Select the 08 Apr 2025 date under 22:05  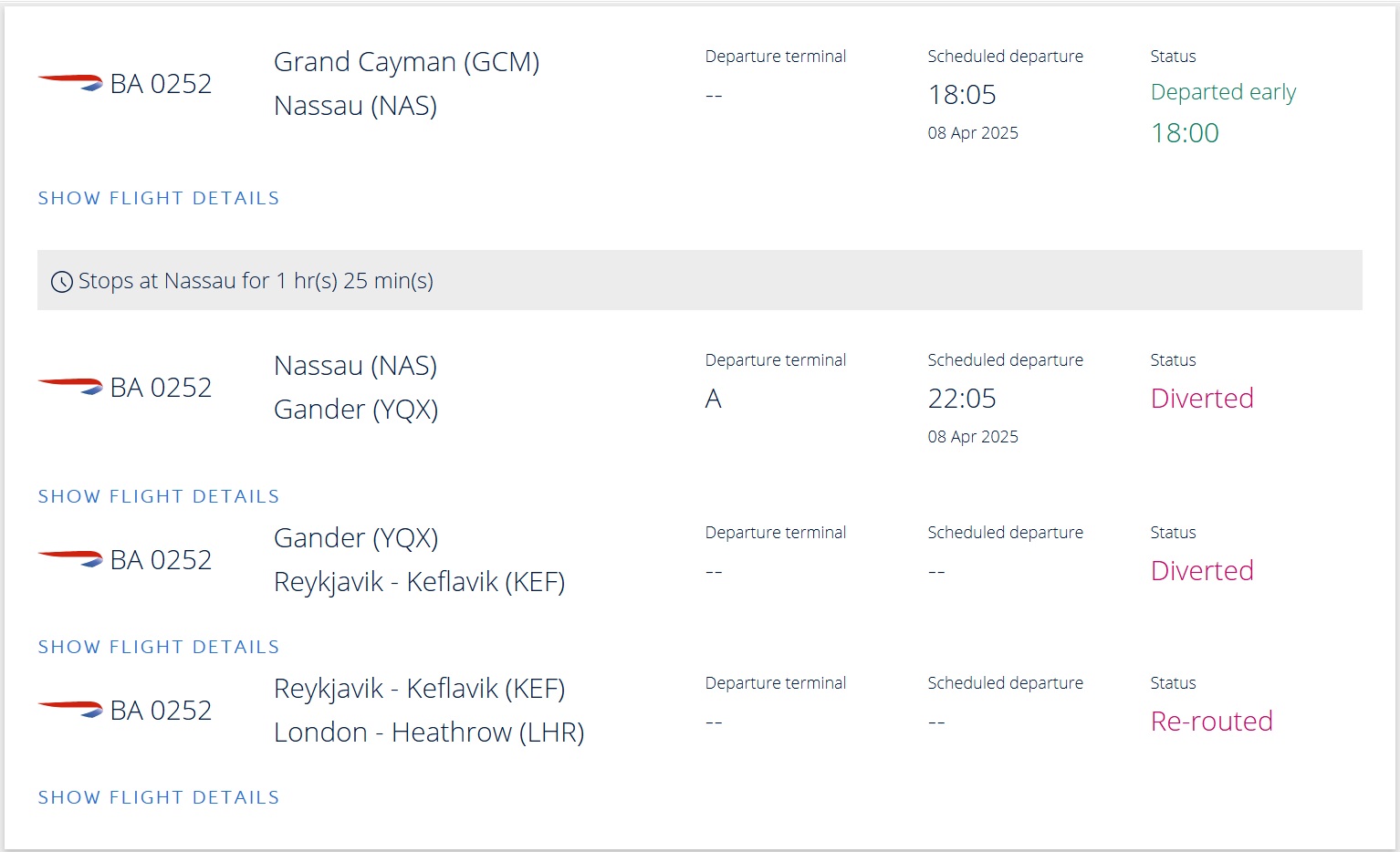(x=973, y=436)
